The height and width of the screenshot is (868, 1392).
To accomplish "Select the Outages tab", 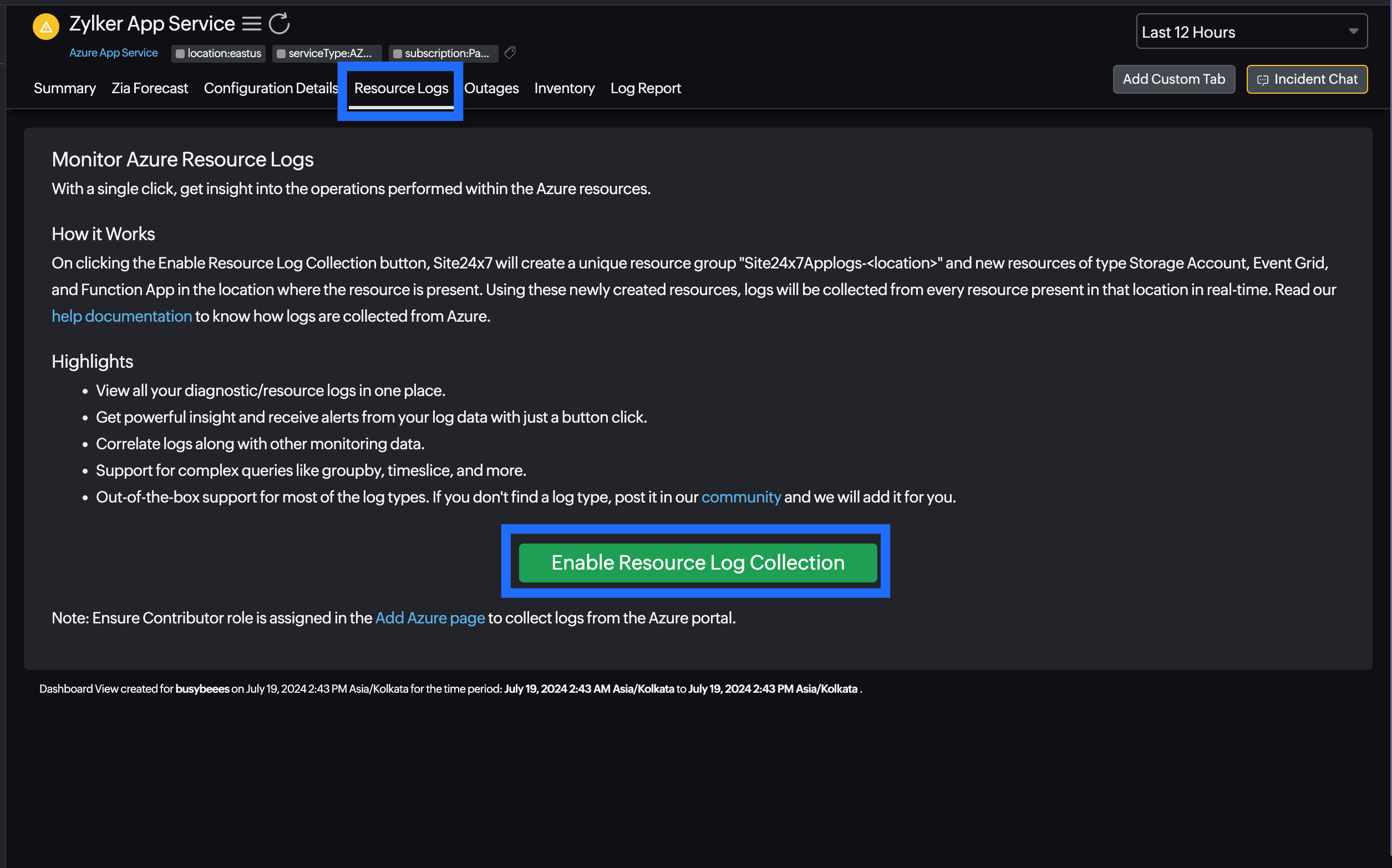I will [491, 88].
